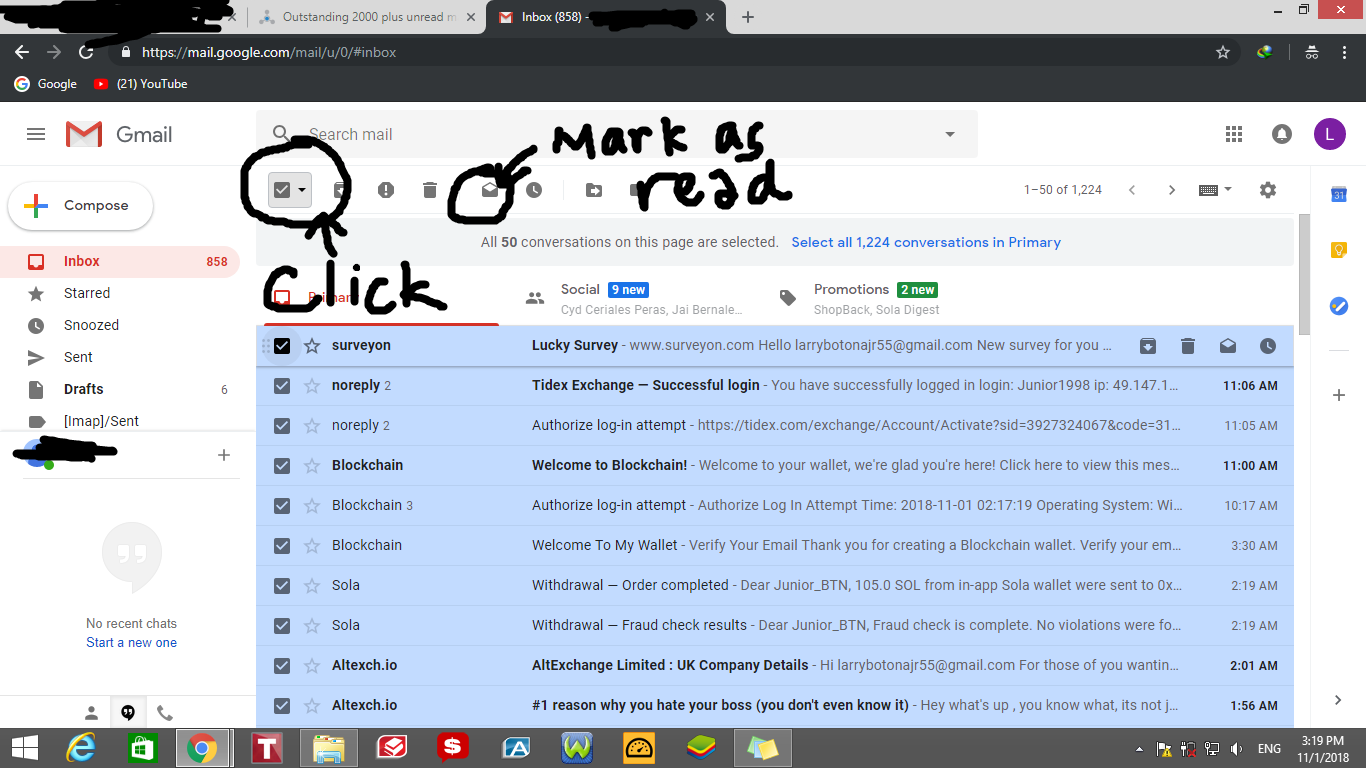The width and height of the screenshot is (1366, 768).
Task: Click the Gmail logo
Action: 119,134
